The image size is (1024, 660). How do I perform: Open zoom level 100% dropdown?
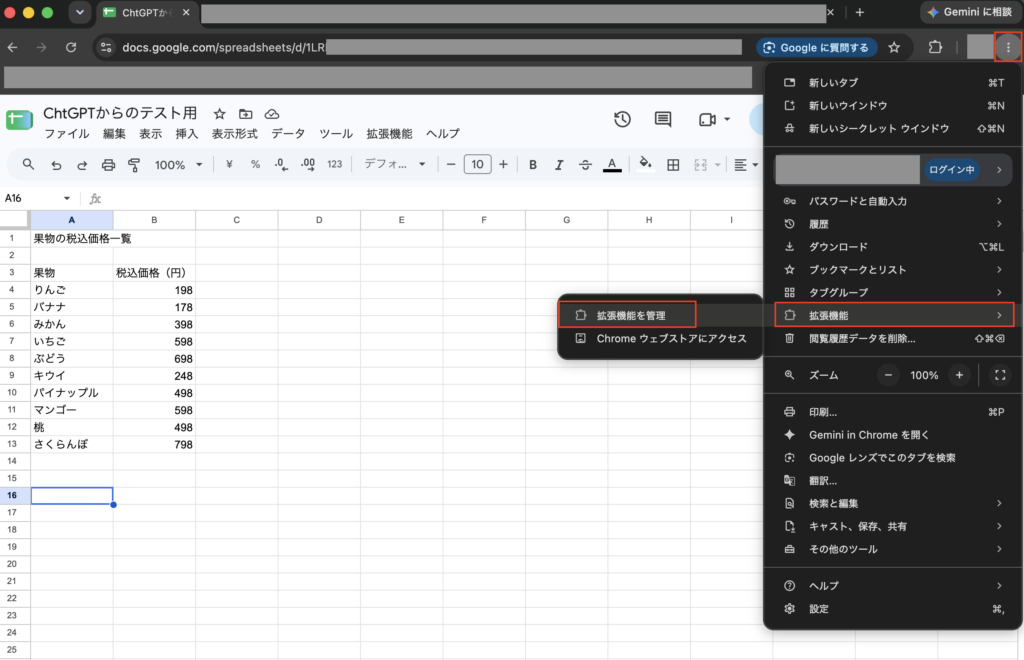click(178, 165)
